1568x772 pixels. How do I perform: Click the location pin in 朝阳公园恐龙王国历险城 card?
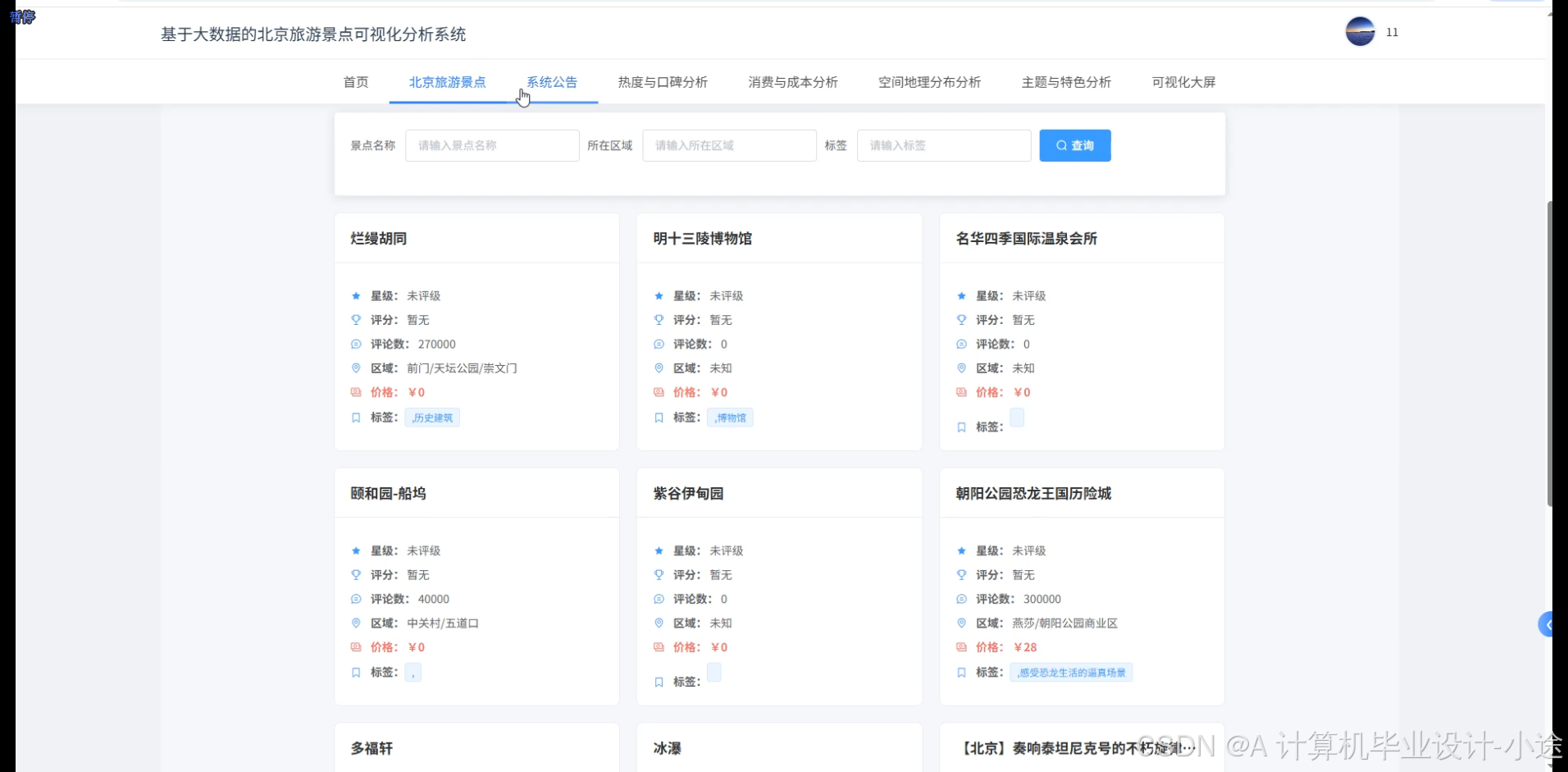click(x=961, y=624)
